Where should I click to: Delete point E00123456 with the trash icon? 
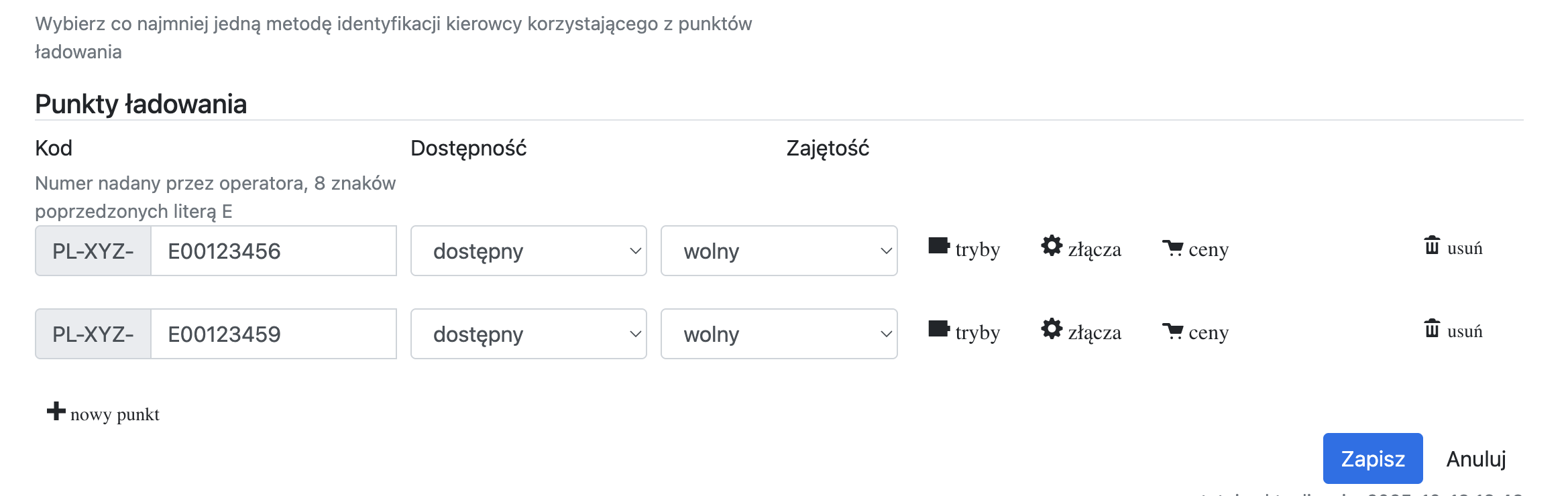(x=1432, y=245)
